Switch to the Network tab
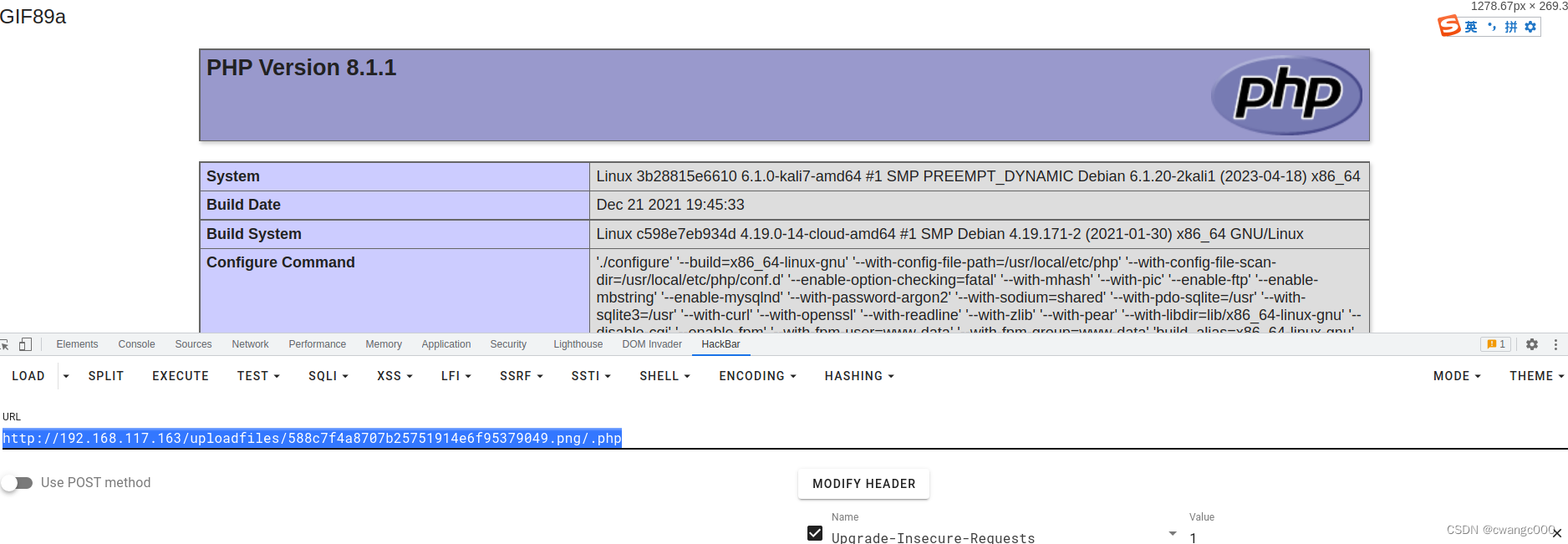Screen dimensions: 1568x544 coord(250,344)
